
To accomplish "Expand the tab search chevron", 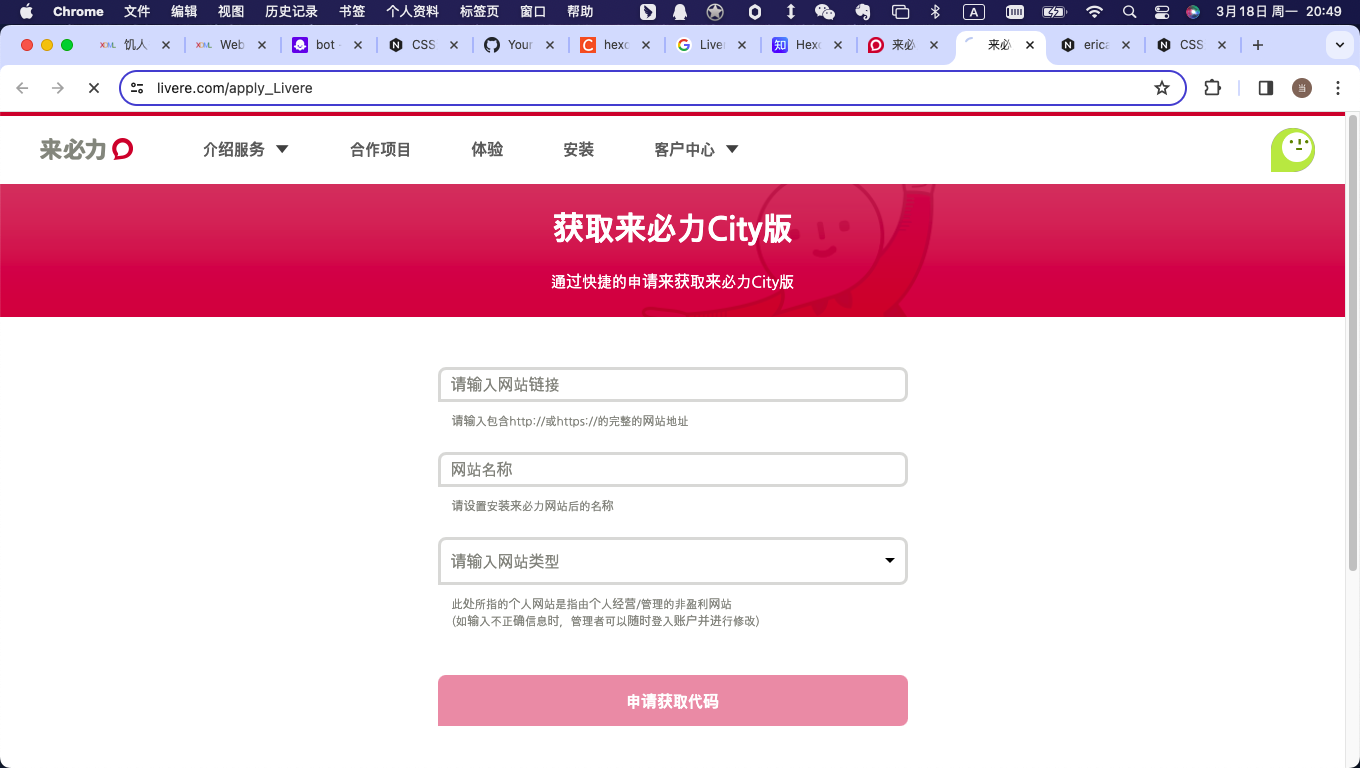I will [1339, 45].
